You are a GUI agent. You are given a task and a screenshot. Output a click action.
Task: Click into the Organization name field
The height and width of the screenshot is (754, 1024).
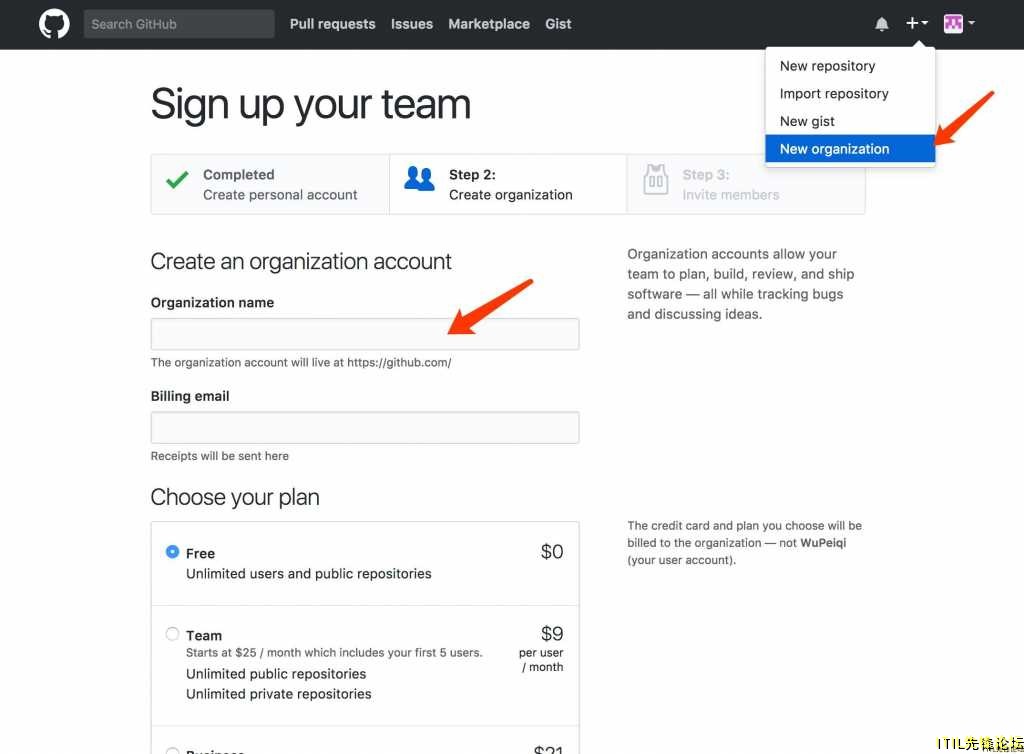364,334
